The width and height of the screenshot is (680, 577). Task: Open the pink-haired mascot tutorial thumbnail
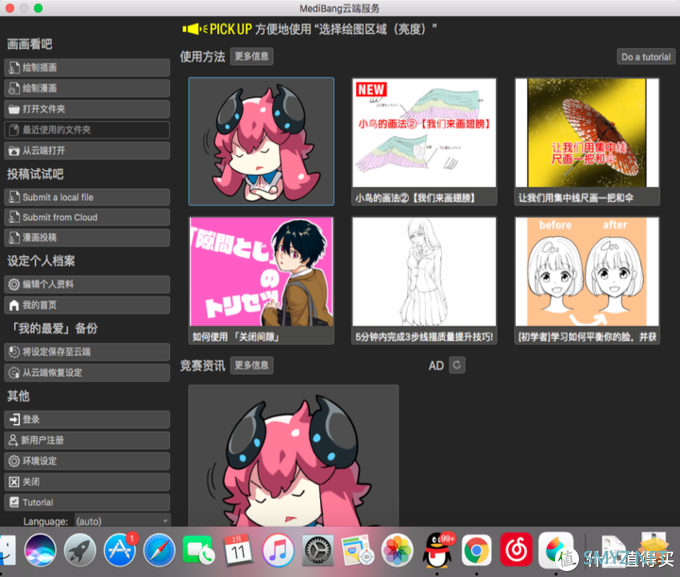click(x=261, y=141)
